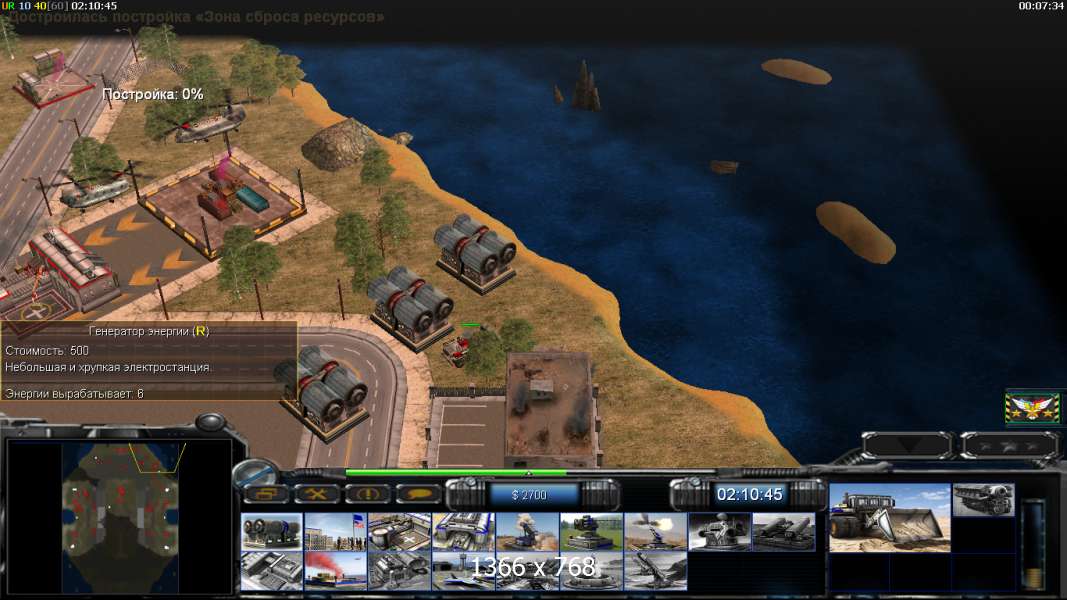Select the missile defense build icon on sand
The image size is (1067, 600).
527,531
